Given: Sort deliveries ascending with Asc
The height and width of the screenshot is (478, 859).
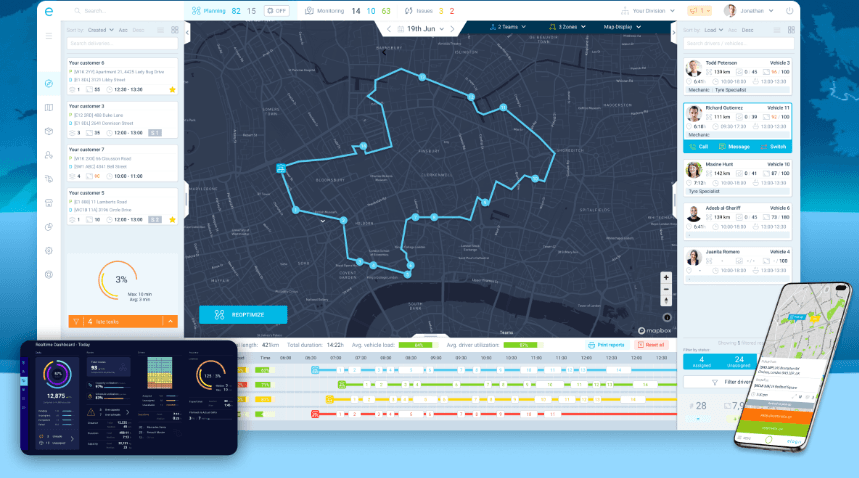Looking at the screenshot, I should 123,30.
